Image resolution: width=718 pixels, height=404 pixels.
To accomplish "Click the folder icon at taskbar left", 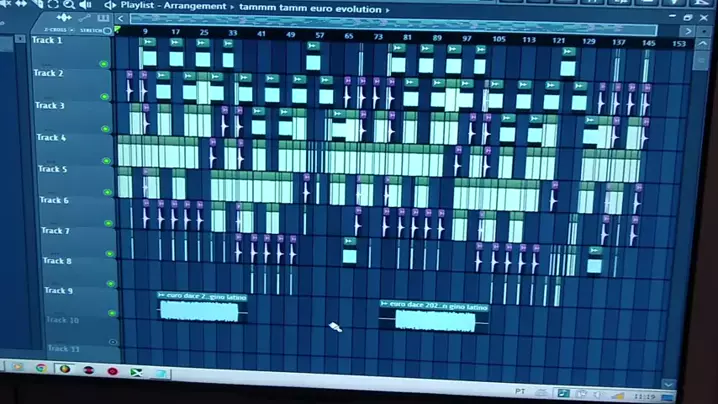I will 17,366.
